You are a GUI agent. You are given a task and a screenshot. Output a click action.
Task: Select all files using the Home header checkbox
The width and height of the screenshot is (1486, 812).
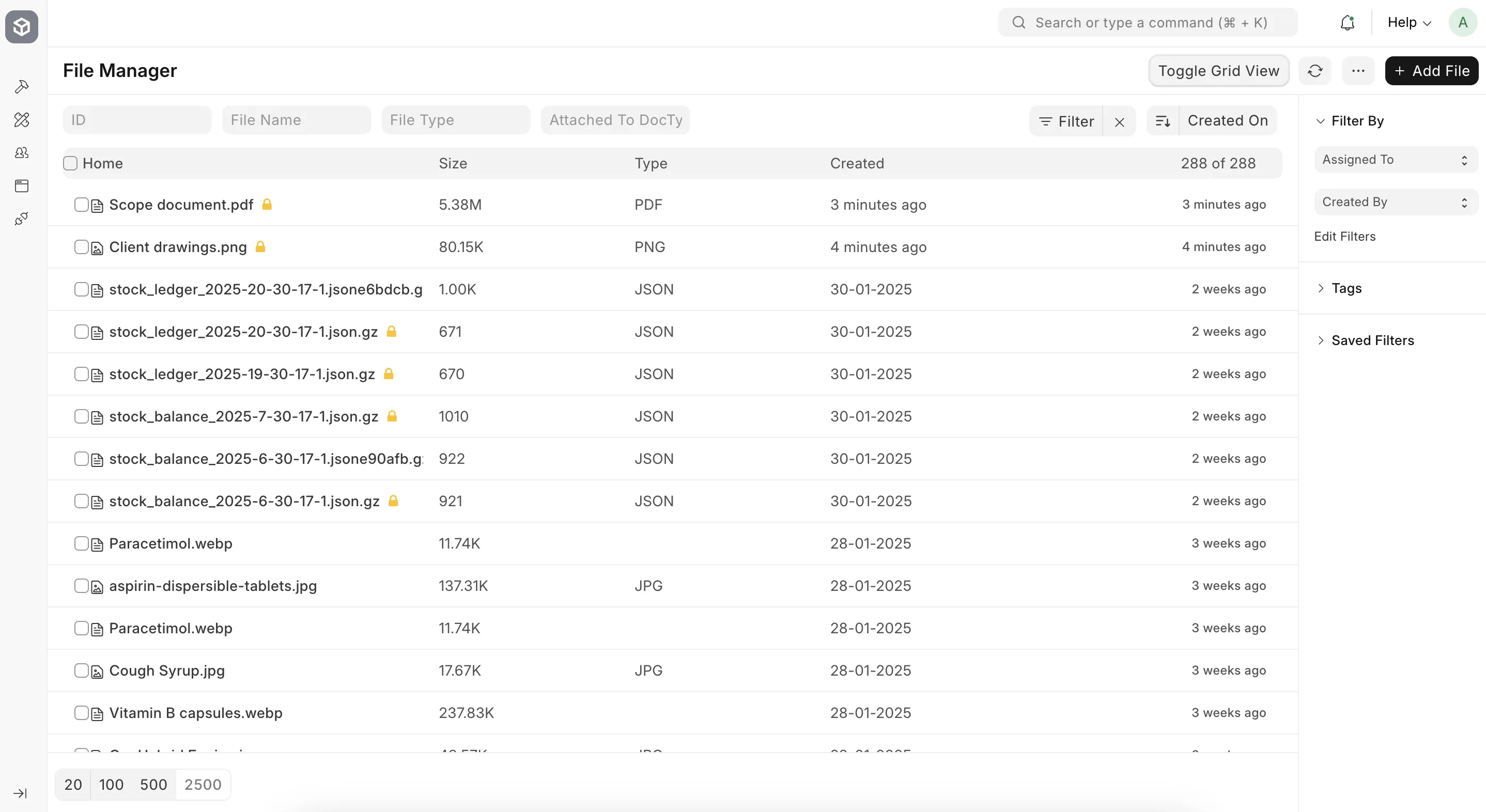(x=70, y=163)
